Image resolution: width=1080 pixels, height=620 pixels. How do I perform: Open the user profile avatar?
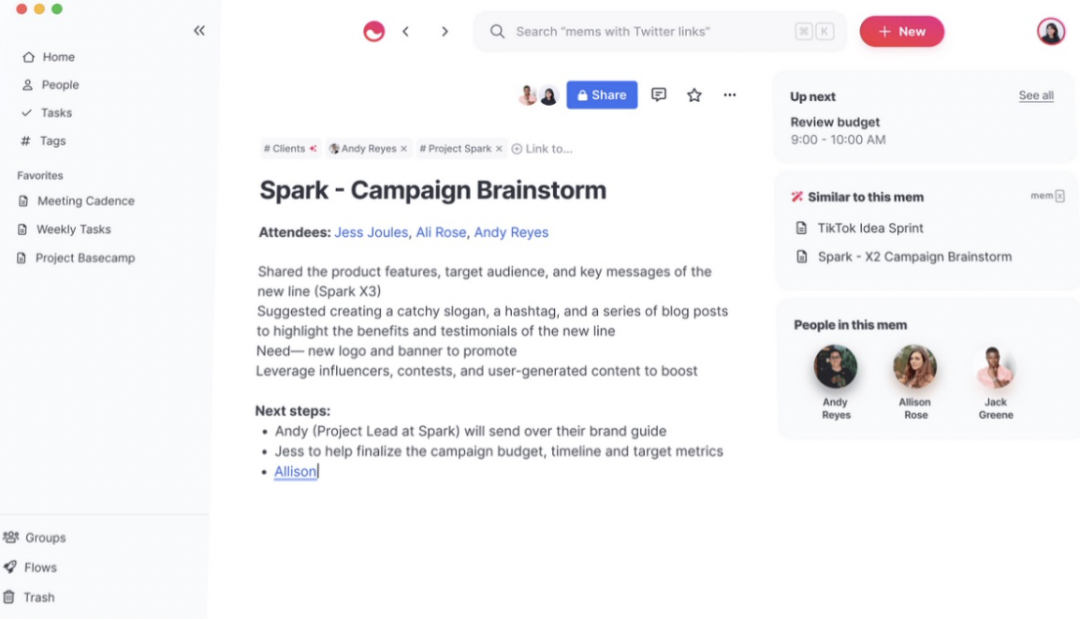click(x=1051, y=31)
